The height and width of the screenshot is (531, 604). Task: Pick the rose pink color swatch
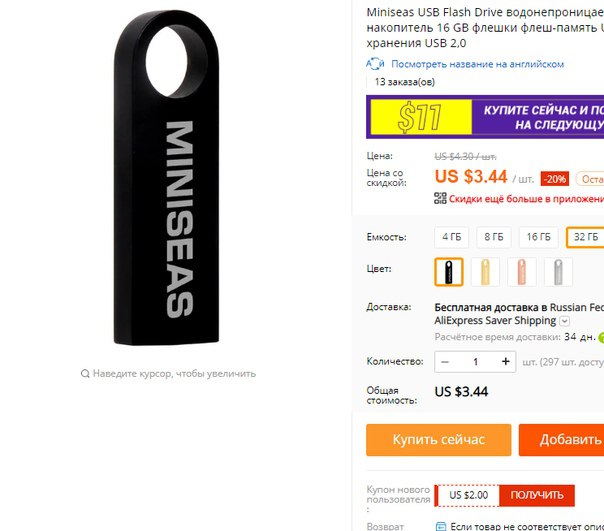pyautogui.click(x=522, y=272)
